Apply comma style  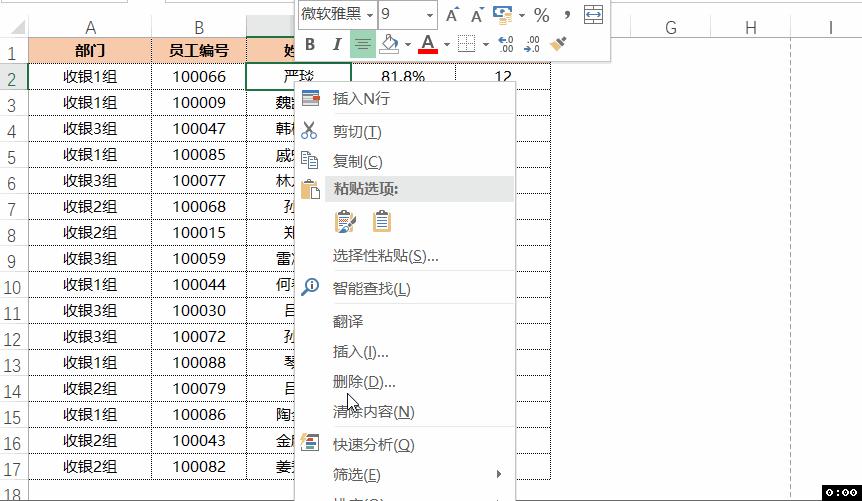[x=567, y=15]
